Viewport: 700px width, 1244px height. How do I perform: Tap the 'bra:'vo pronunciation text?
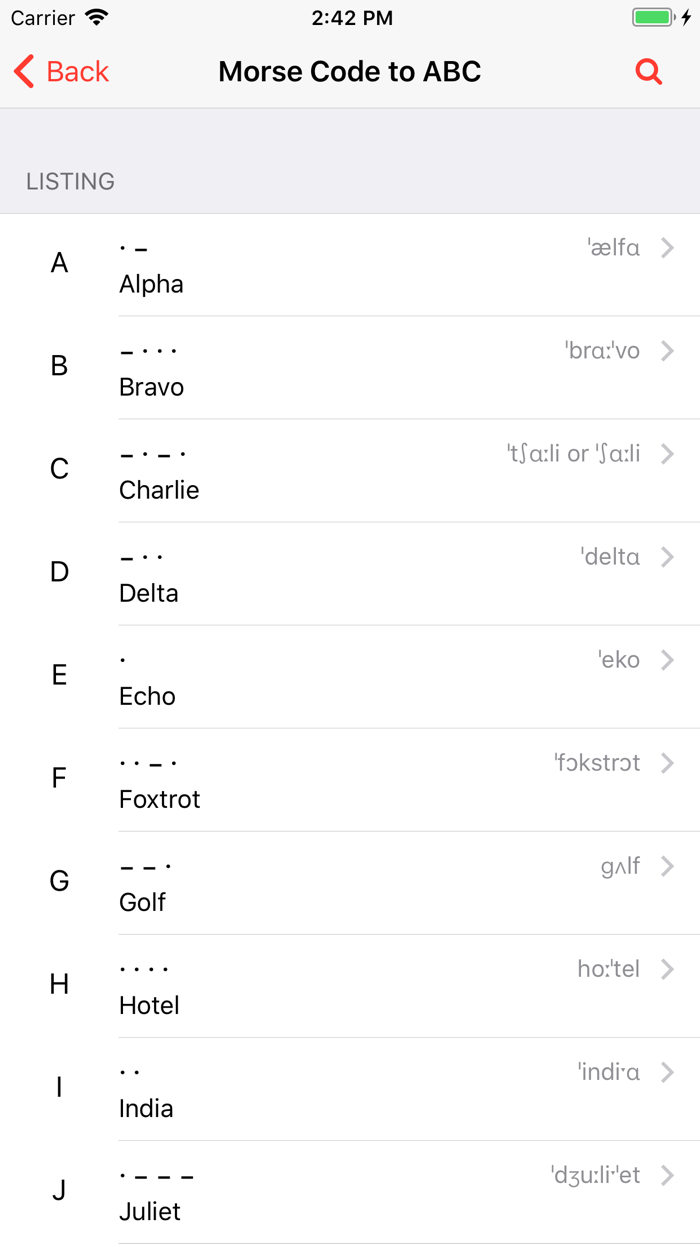(602, 351)
